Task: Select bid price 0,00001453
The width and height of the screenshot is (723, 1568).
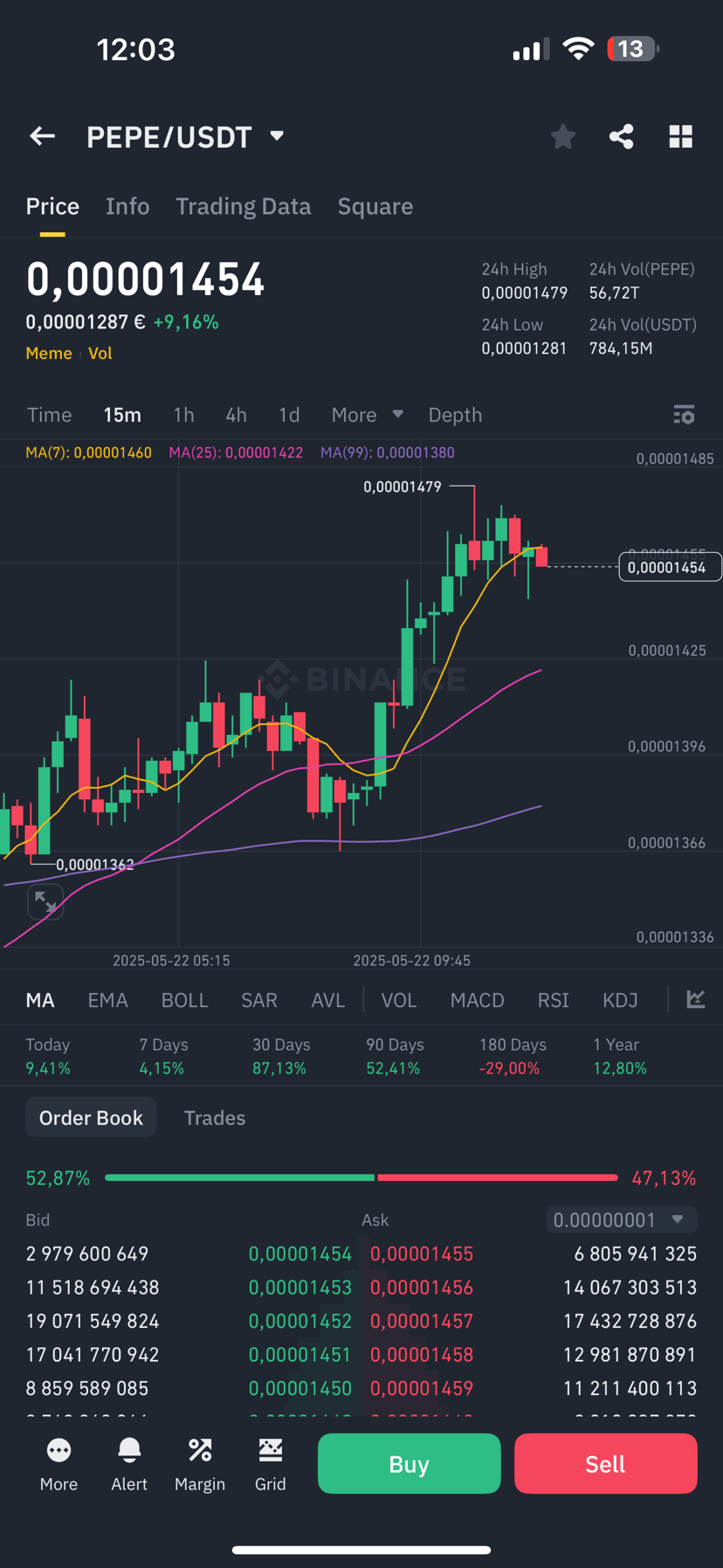Action: 300,1288
